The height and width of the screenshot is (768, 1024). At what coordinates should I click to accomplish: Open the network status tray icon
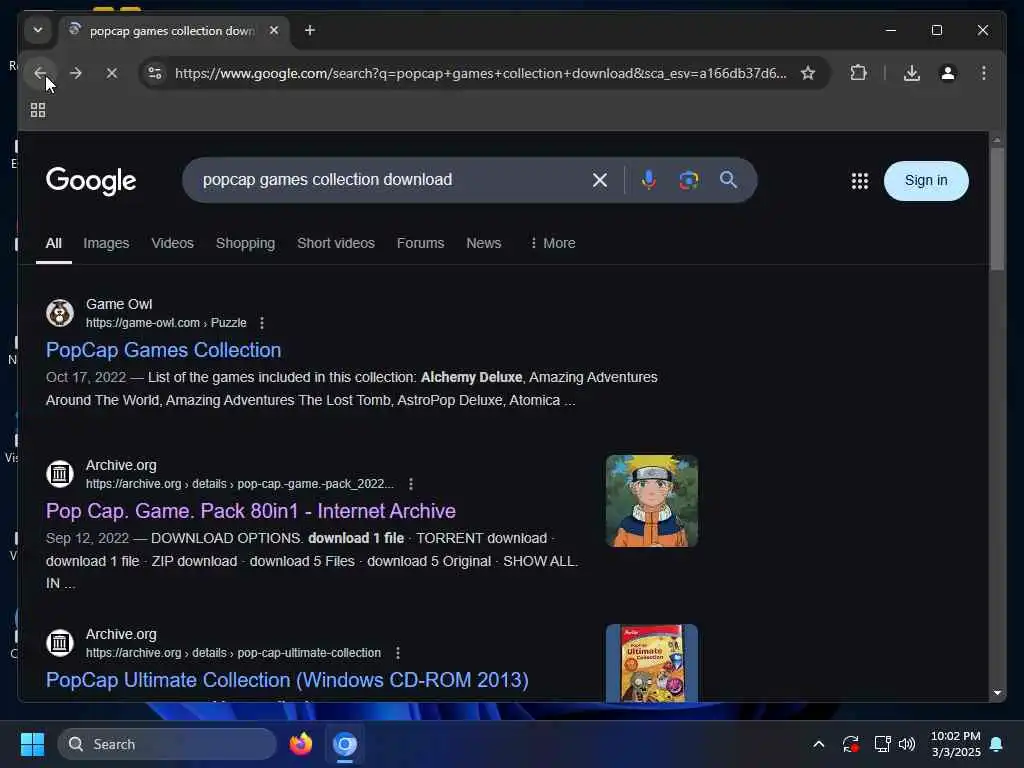click(x=882, y=744)
